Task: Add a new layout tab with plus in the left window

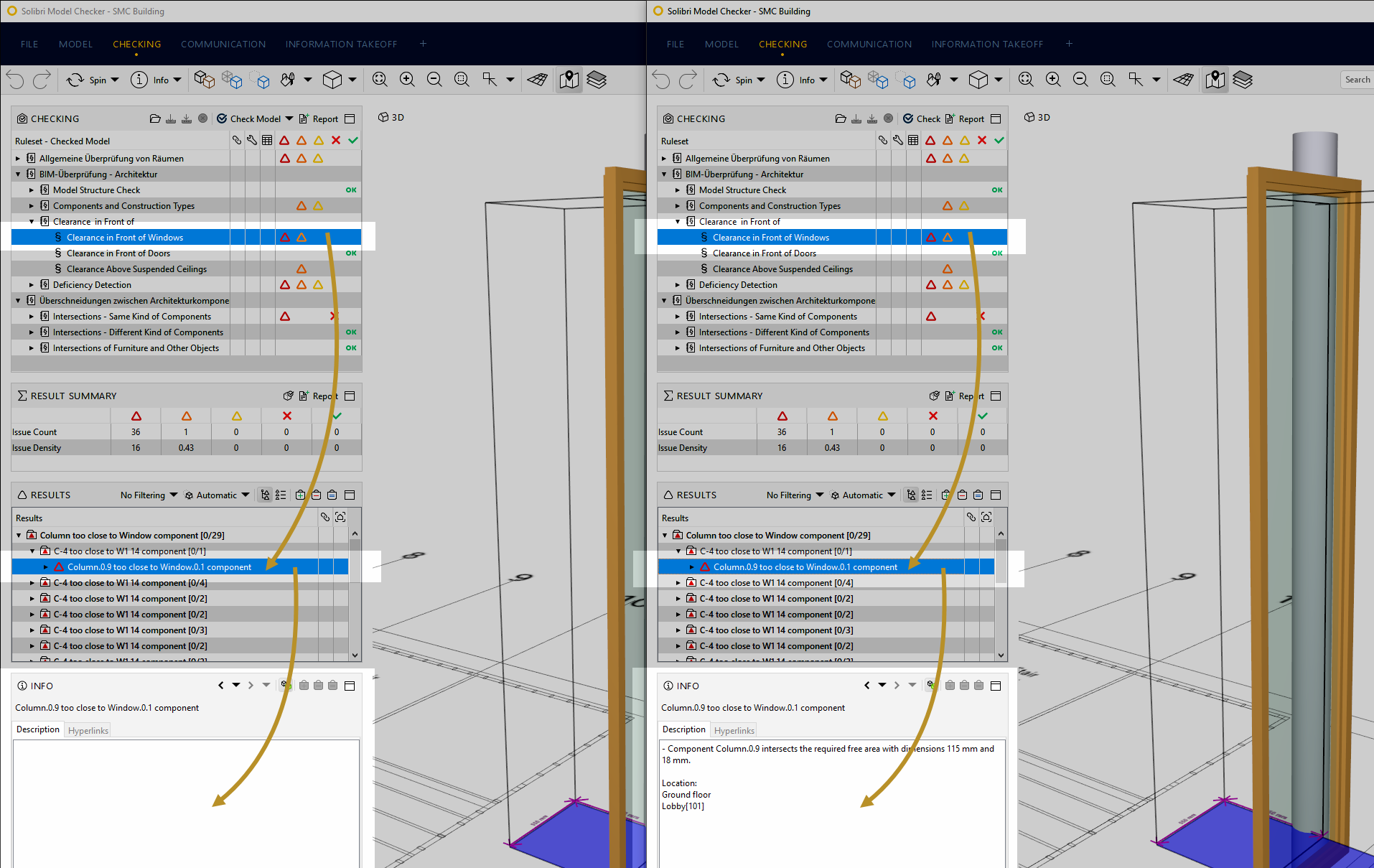Action: pos(424,44)
